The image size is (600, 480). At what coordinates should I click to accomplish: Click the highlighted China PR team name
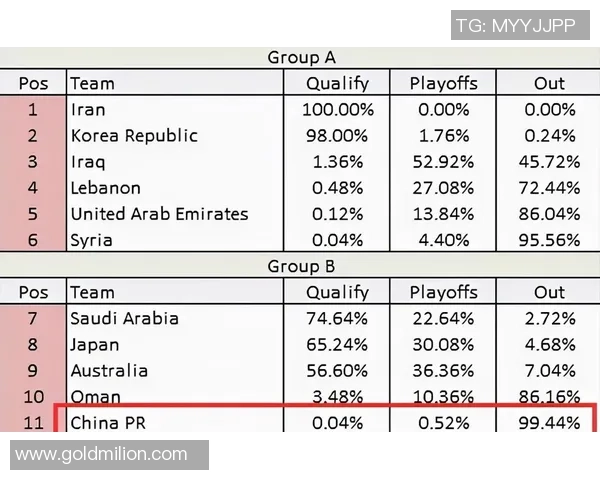(108, 423)
